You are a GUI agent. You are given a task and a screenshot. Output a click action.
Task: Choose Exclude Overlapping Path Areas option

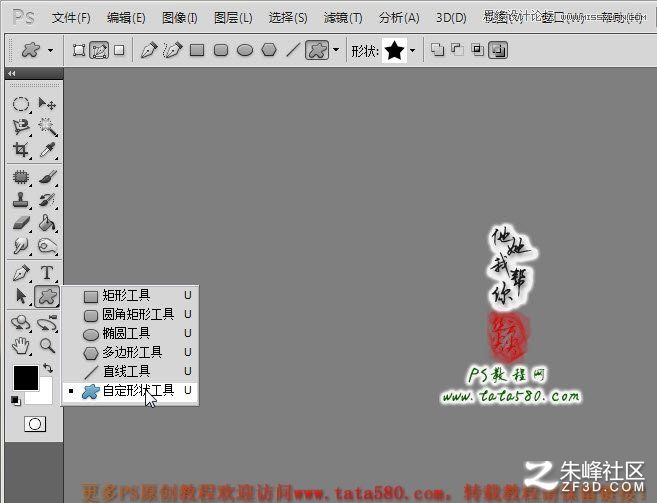498,50
